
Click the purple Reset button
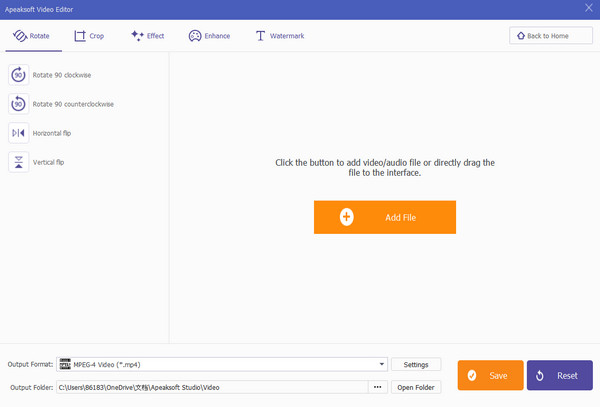[x=560, y=375]
